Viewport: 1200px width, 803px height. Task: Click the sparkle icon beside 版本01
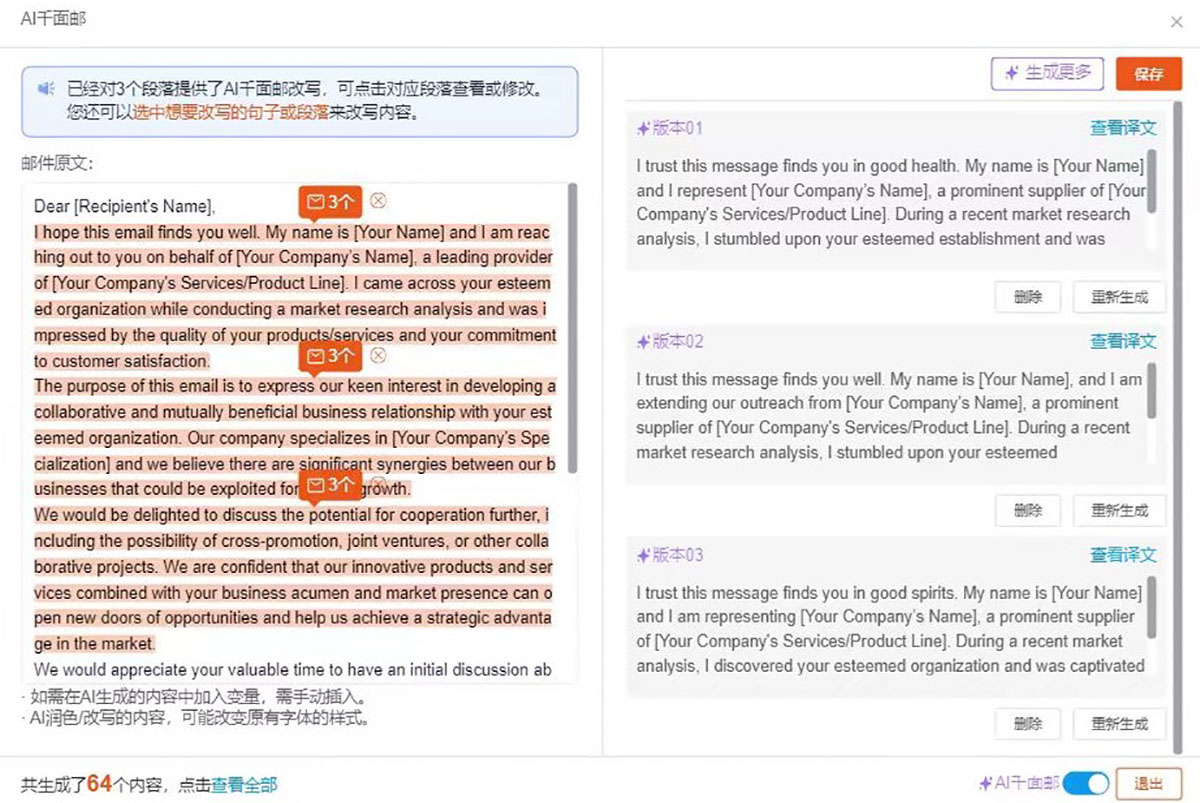click(643, 128)
